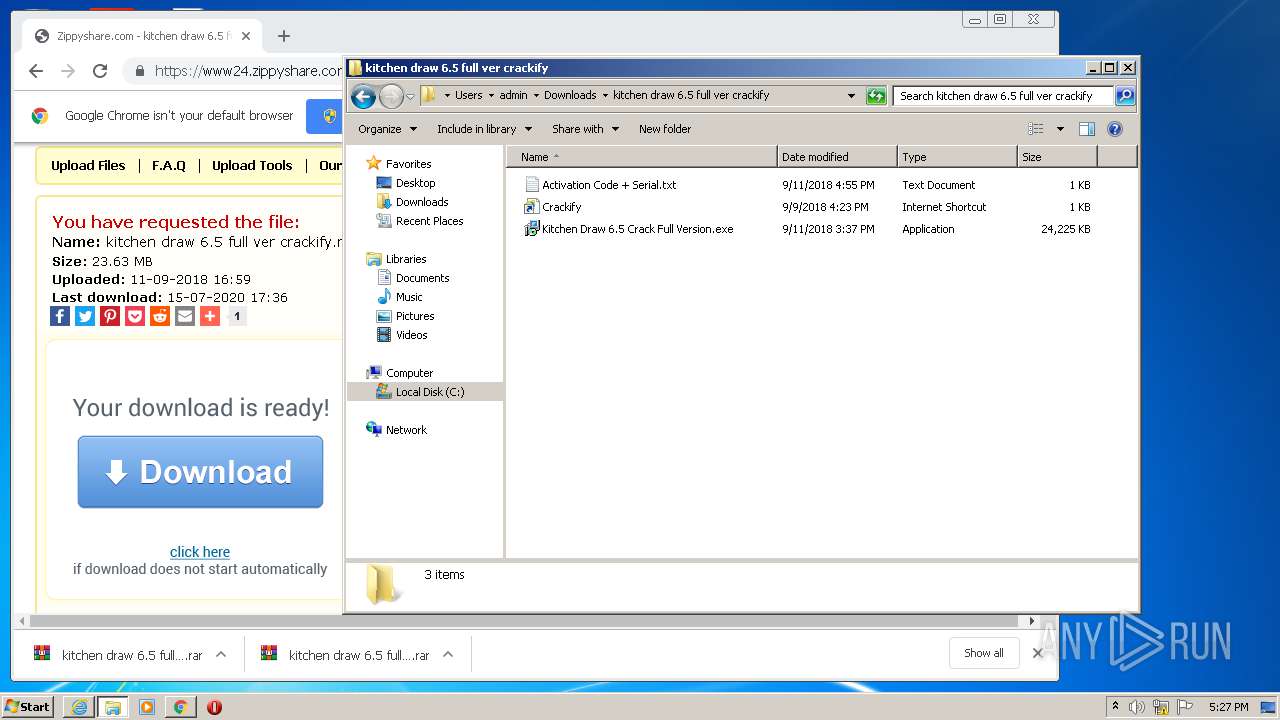The image size is (1280, 720).
Task: Click the Explorer Back navigation arrow
Action: point(363,96)
